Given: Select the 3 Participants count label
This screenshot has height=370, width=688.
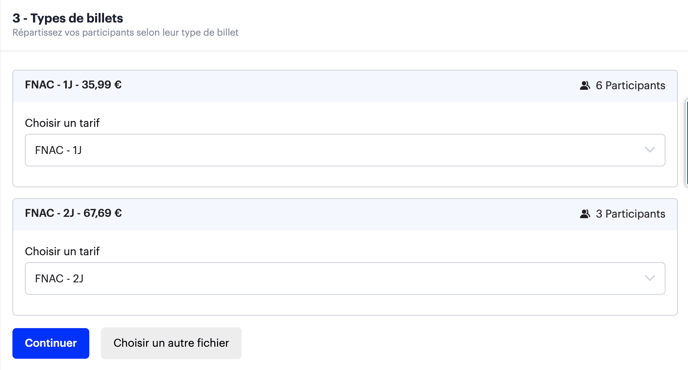Looking at the screenshot, I should point(630,214).
